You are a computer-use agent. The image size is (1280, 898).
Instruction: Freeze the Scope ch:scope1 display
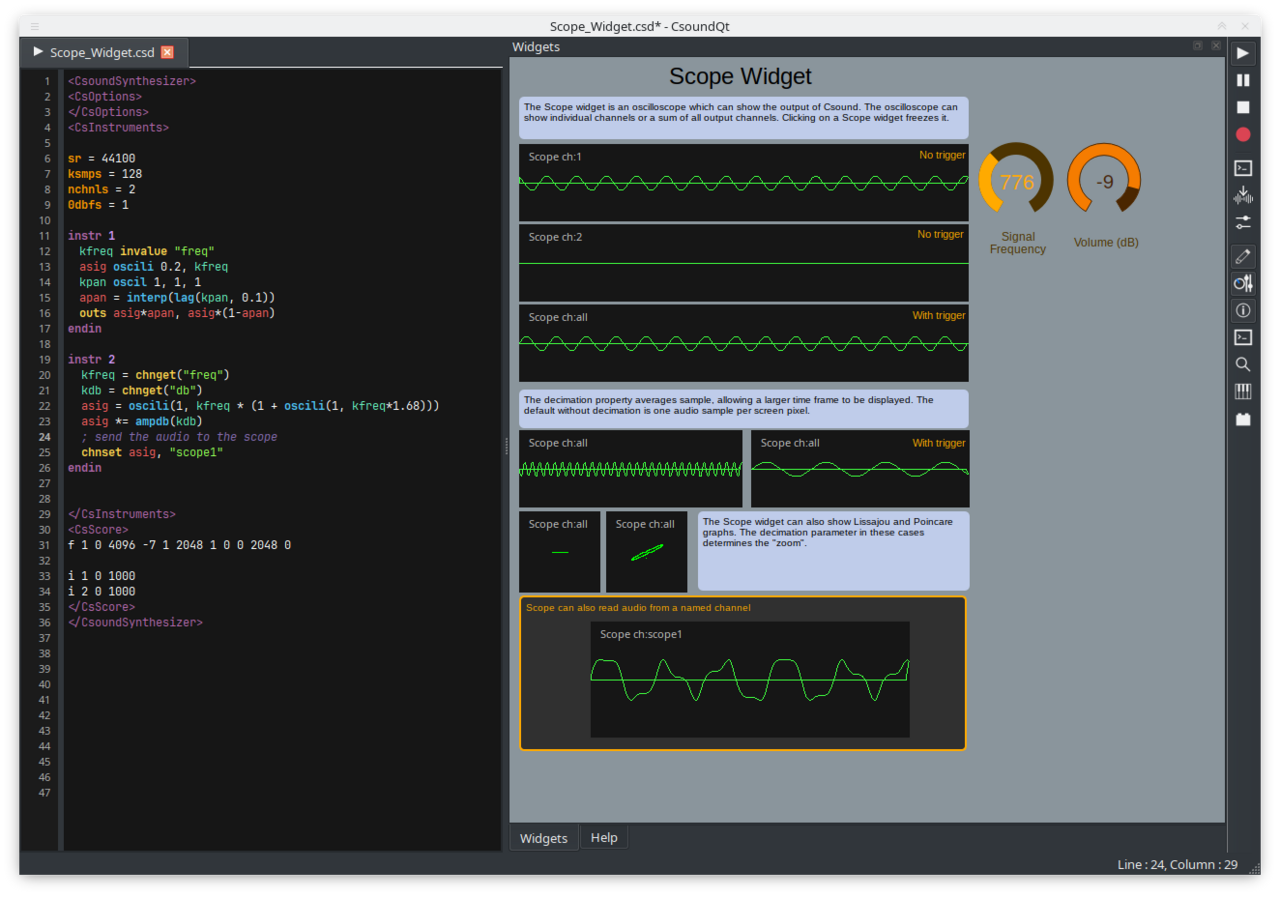click(750, 680)
